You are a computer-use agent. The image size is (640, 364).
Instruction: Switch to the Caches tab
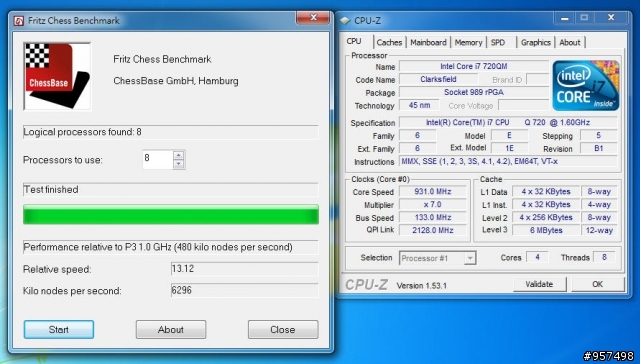coord(389,42)
